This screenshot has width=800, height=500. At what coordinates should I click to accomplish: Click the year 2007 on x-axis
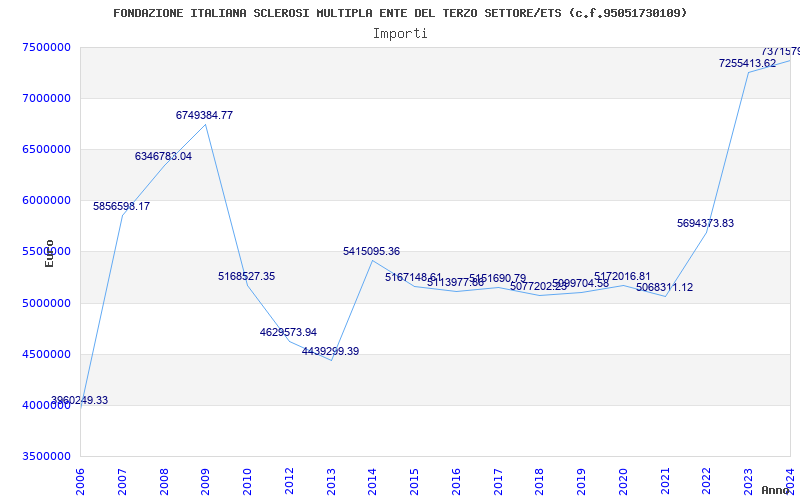(122, 482)
